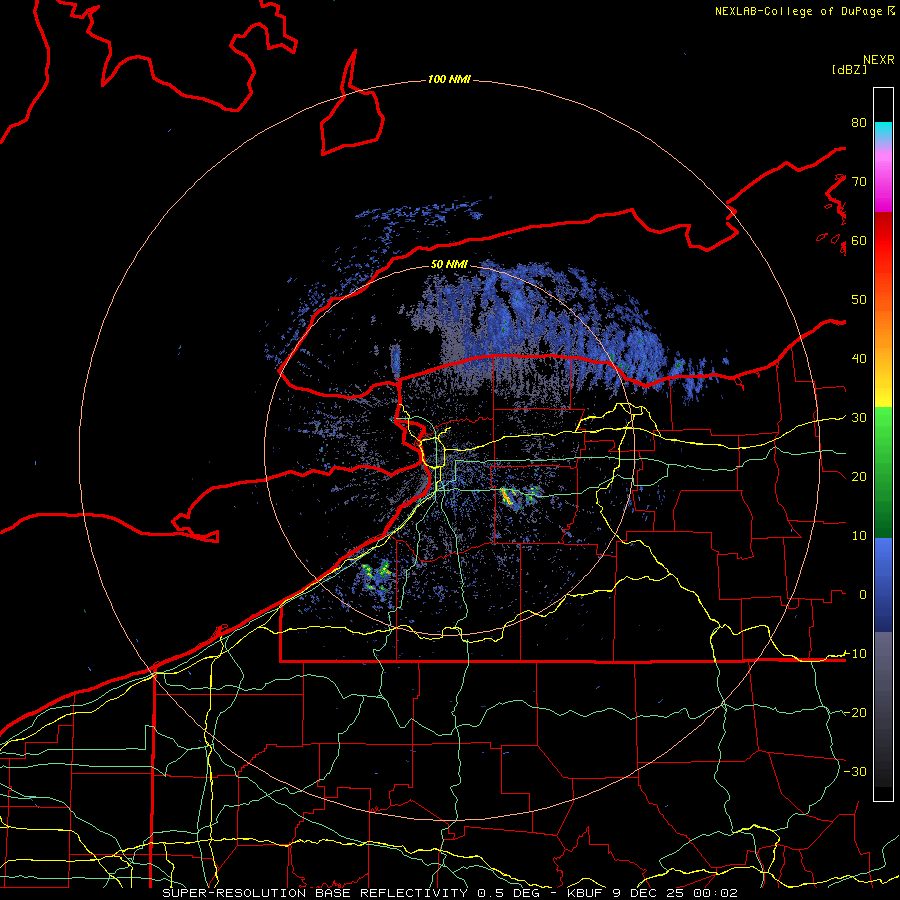
Task: Click the 70 value on dBZ scale
Action: pyautogui.click(x=859, y=182)
